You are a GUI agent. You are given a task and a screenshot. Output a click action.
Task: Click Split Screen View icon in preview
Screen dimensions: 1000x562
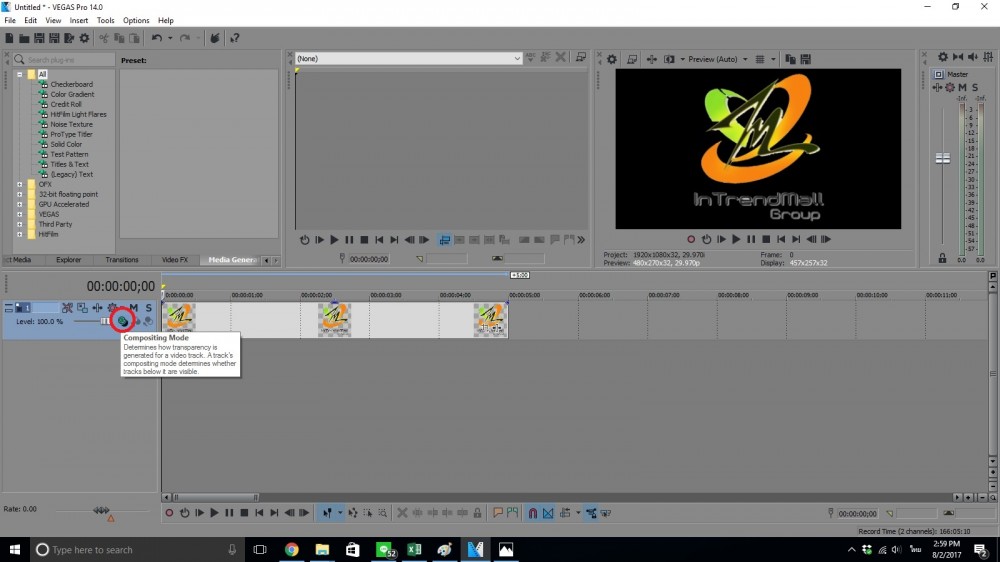(x=669, y=59)
